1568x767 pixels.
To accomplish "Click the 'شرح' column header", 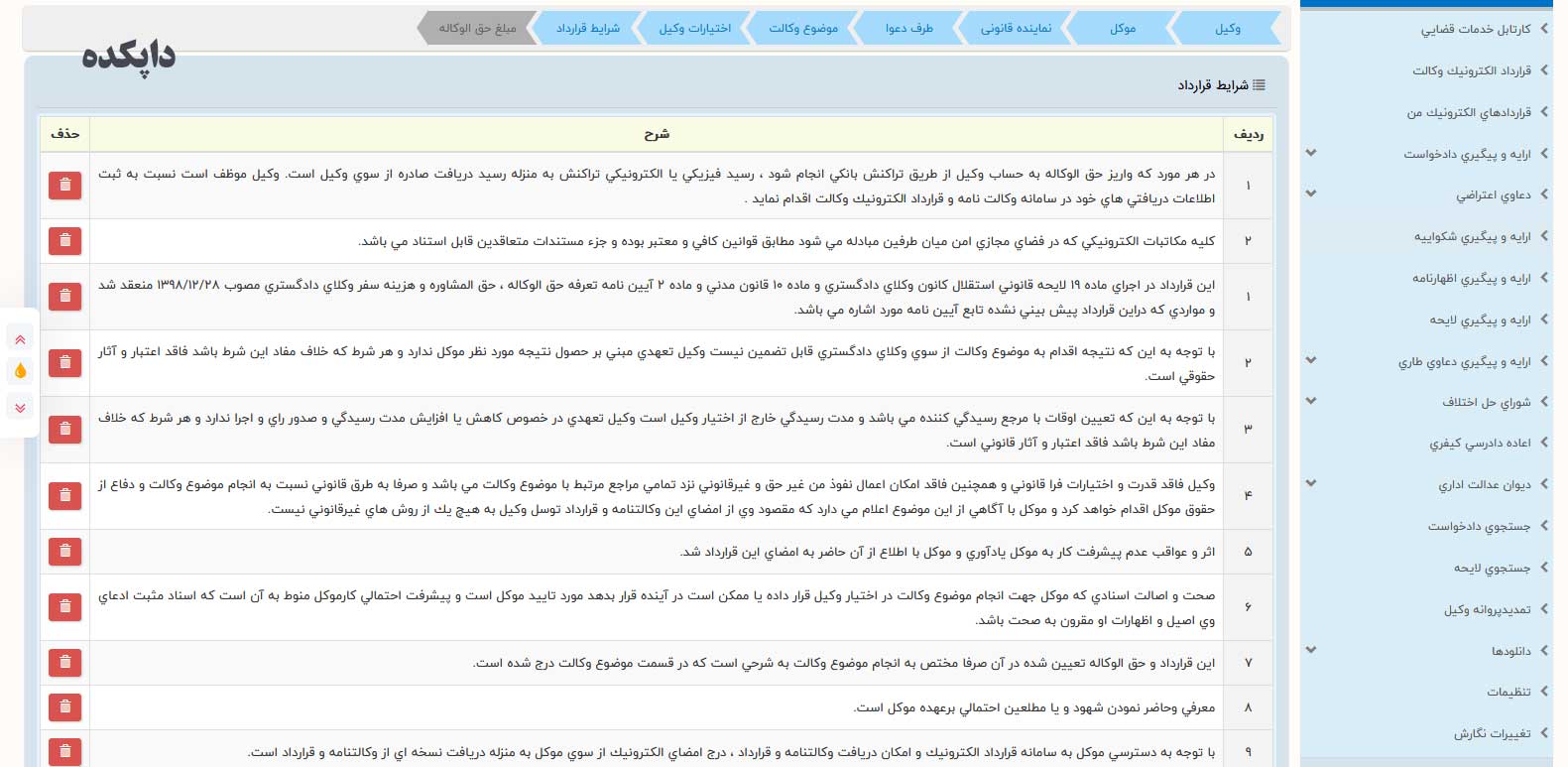I will pyautogui.click(x=657, y=134).
